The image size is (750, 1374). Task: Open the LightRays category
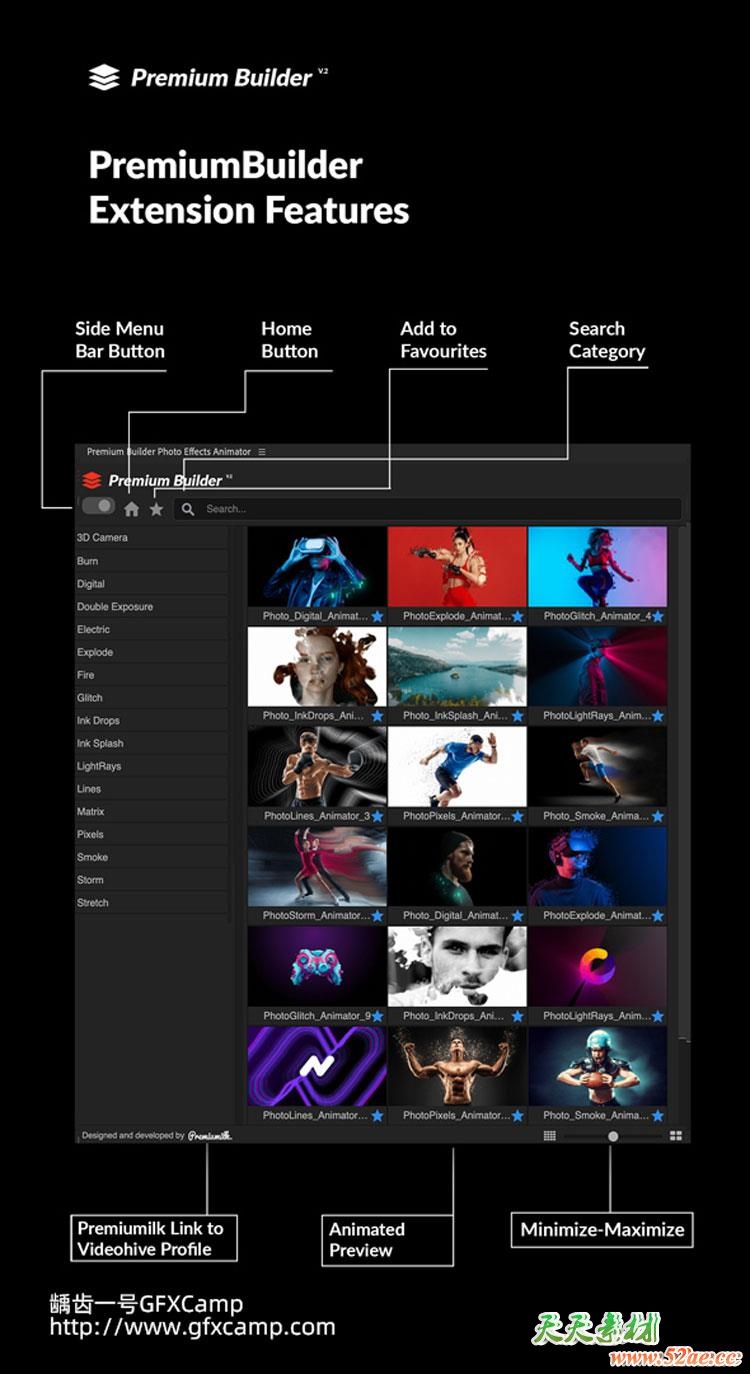(x=99, y=767)
